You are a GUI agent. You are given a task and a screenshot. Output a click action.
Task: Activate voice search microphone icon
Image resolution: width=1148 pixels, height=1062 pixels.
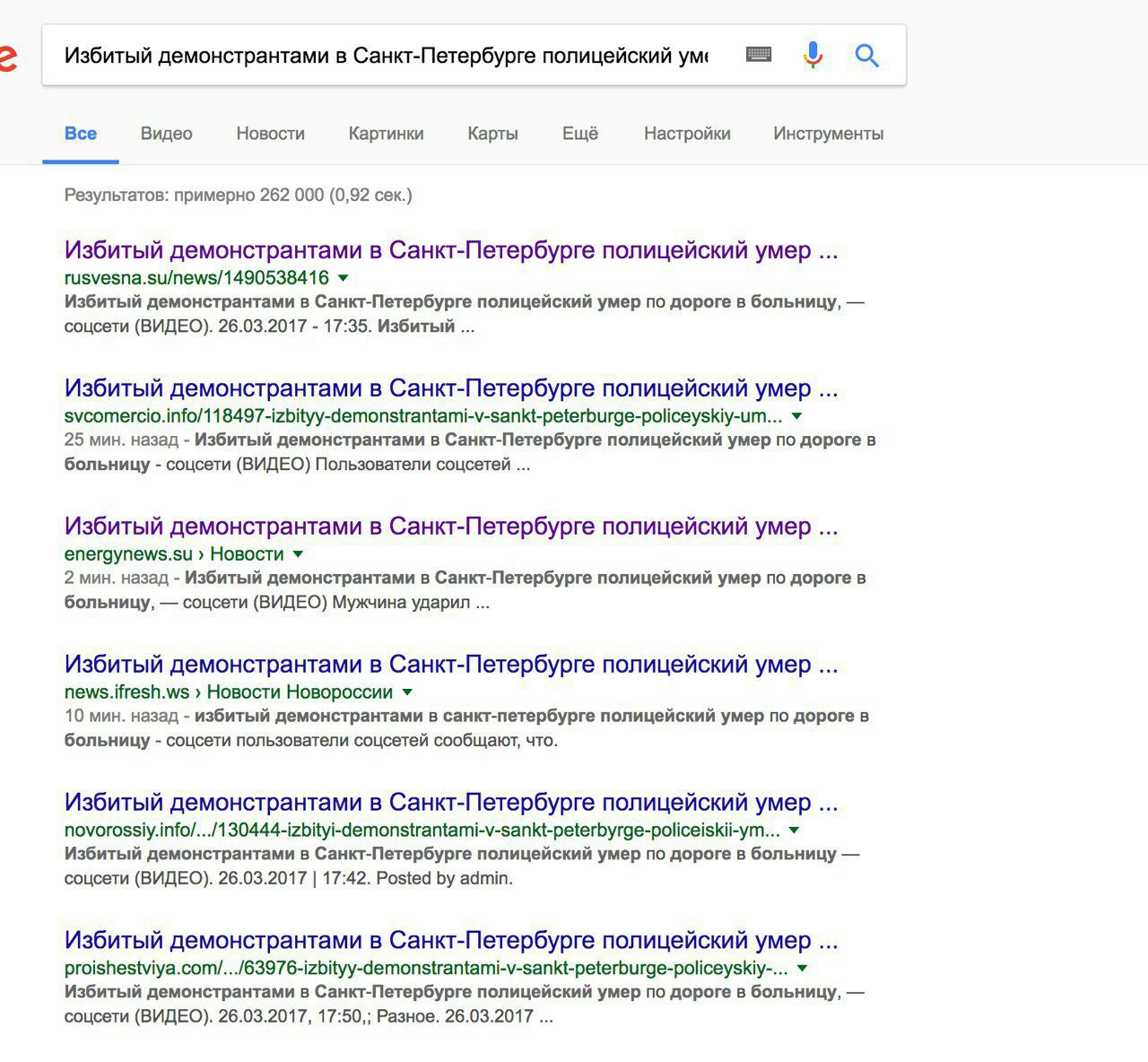pyautogui.click(x=813, y=56)
